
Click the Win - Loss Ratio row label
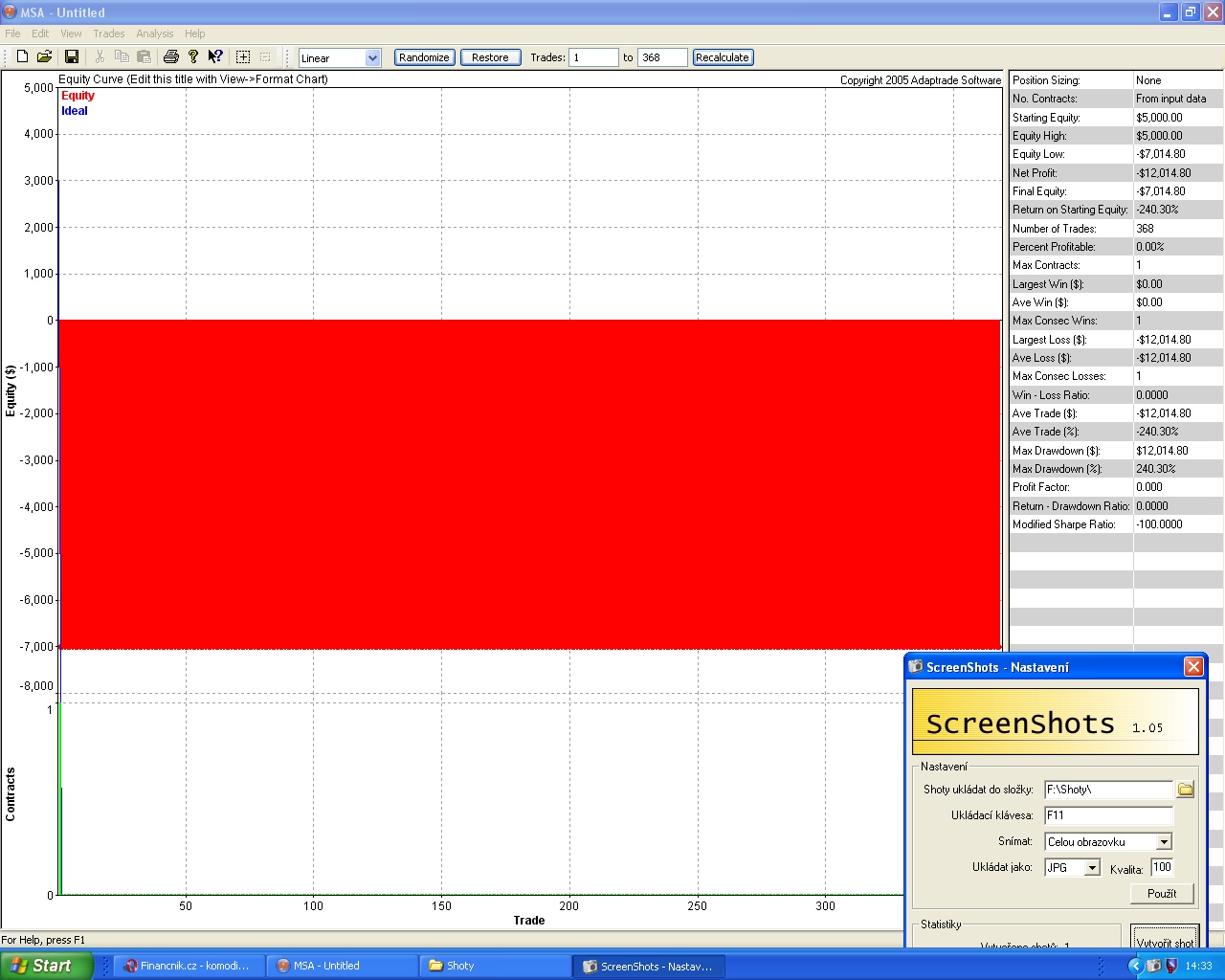(1051, 395)
